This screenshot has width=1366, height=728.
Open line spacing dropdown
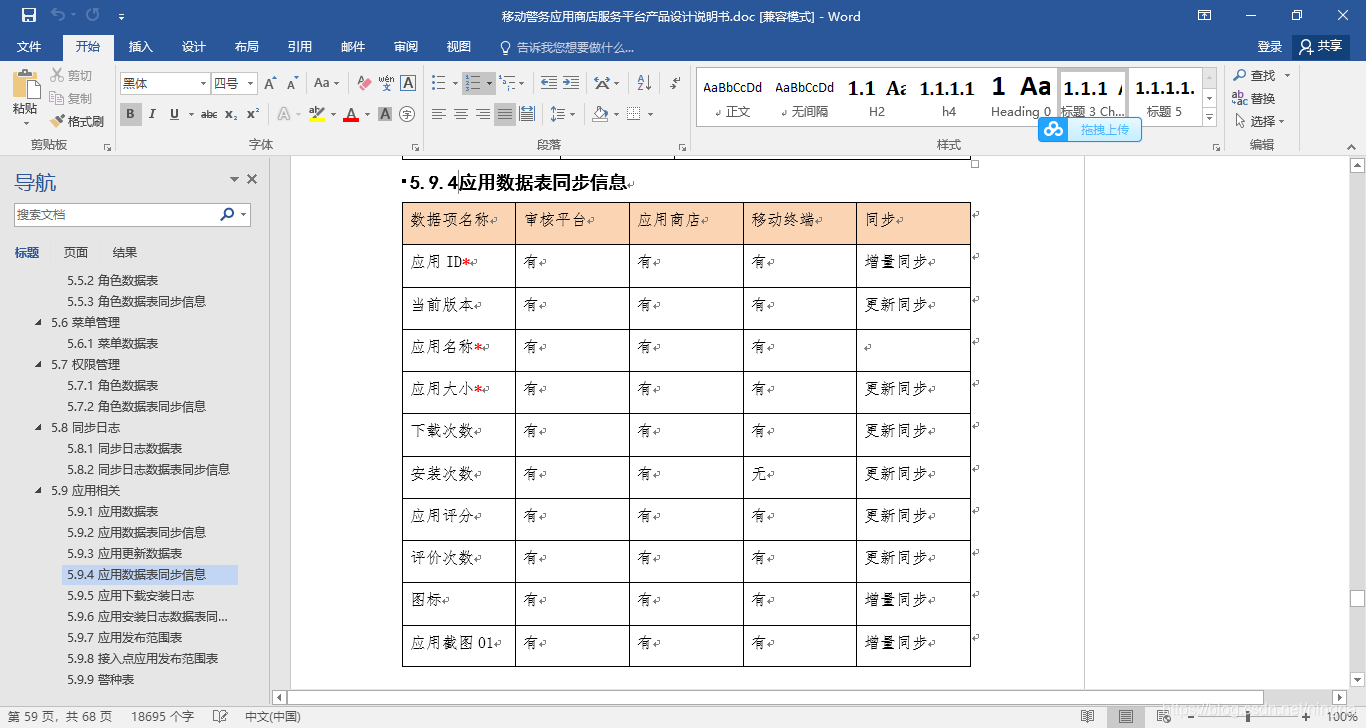563,114
